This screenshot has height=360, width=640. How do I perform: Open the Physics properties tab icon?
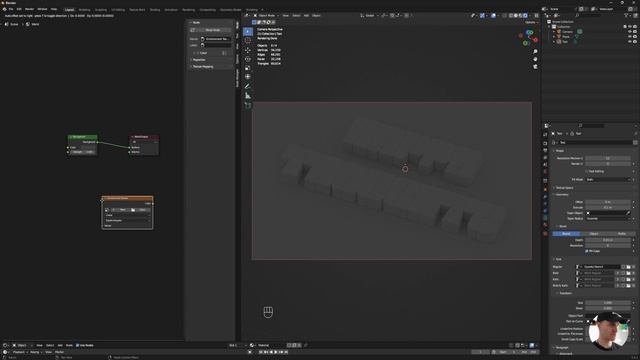click(545, 204)
